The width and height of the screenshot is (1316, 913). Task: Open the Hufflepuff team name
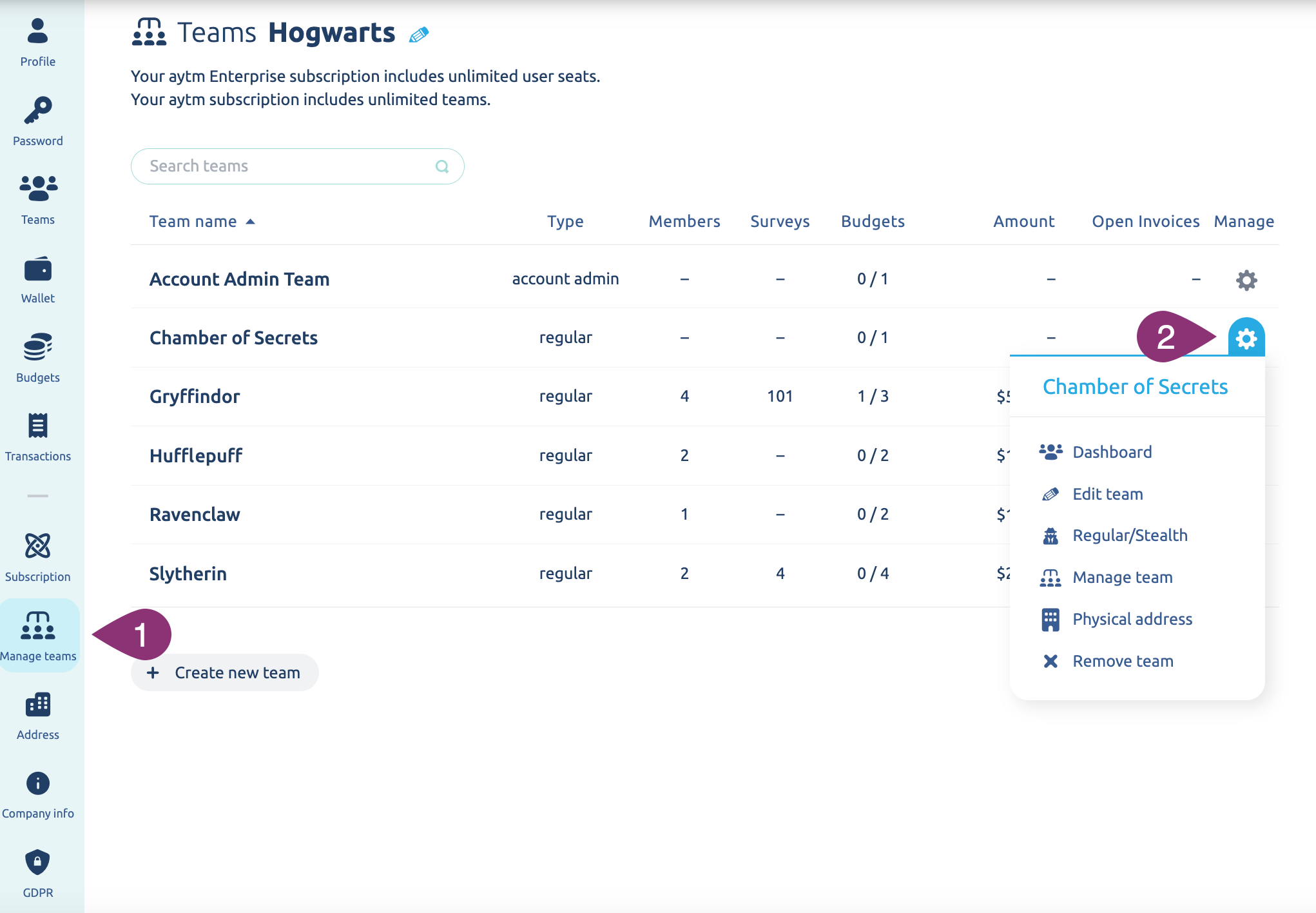pyautogui.click(x=196, y=455)
